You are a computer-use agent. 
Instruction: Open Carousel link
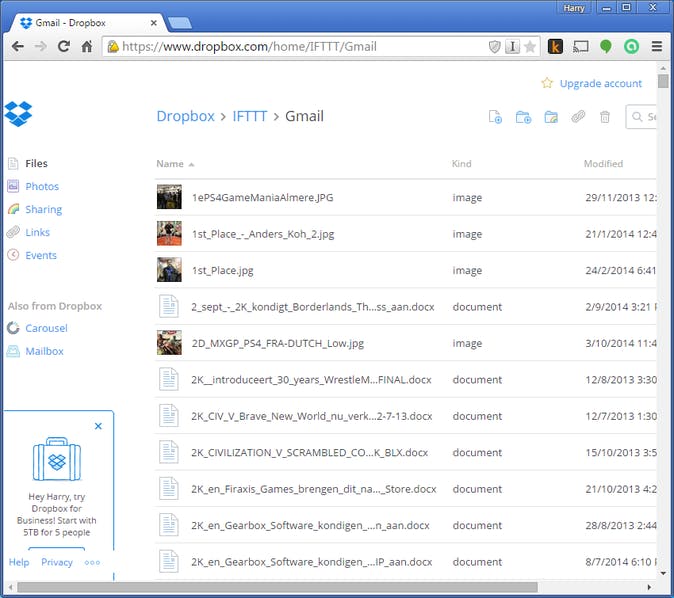pos(46,328)
